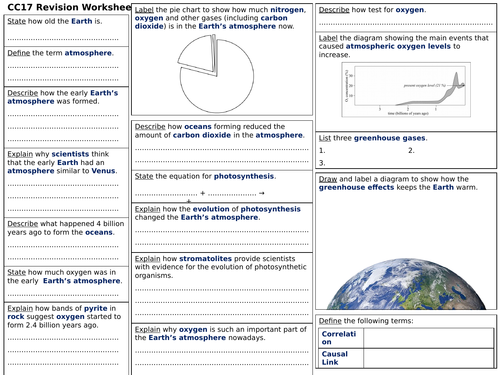The width and height of the screenshot is (500, 375).
Task: Click the empty answer cell beside Causal Link
Action: [x=429, y=358]
